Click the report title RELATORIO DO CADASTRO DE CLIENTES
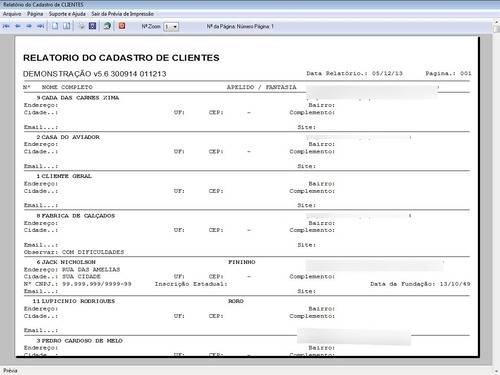 (121, 58)
